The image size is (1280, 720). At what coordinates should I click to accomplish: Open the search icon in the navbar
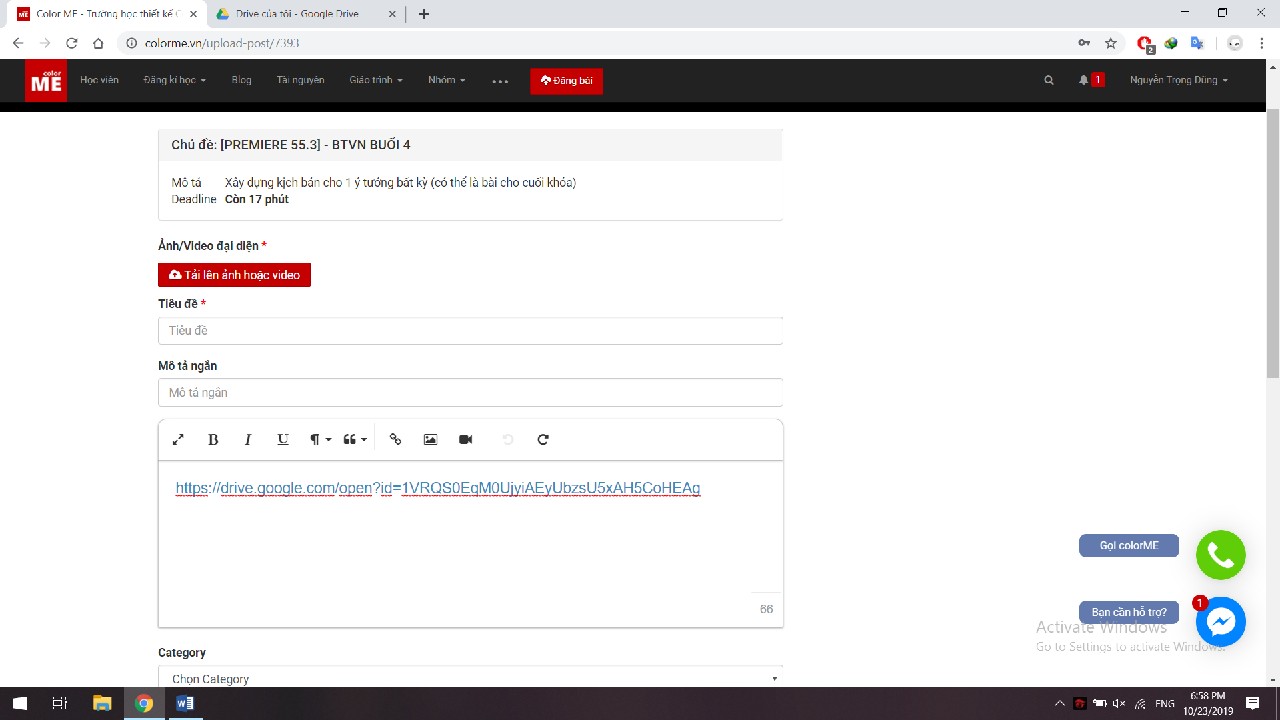pos(1049,80)
